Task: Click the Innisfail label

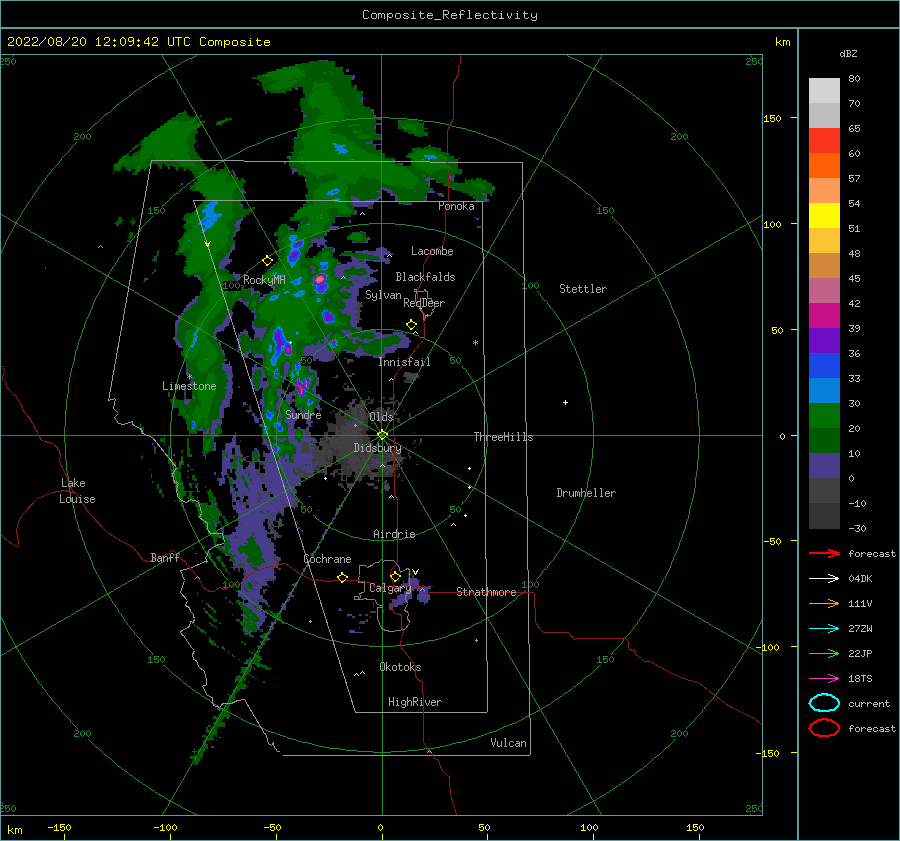Action: [404, 362]
